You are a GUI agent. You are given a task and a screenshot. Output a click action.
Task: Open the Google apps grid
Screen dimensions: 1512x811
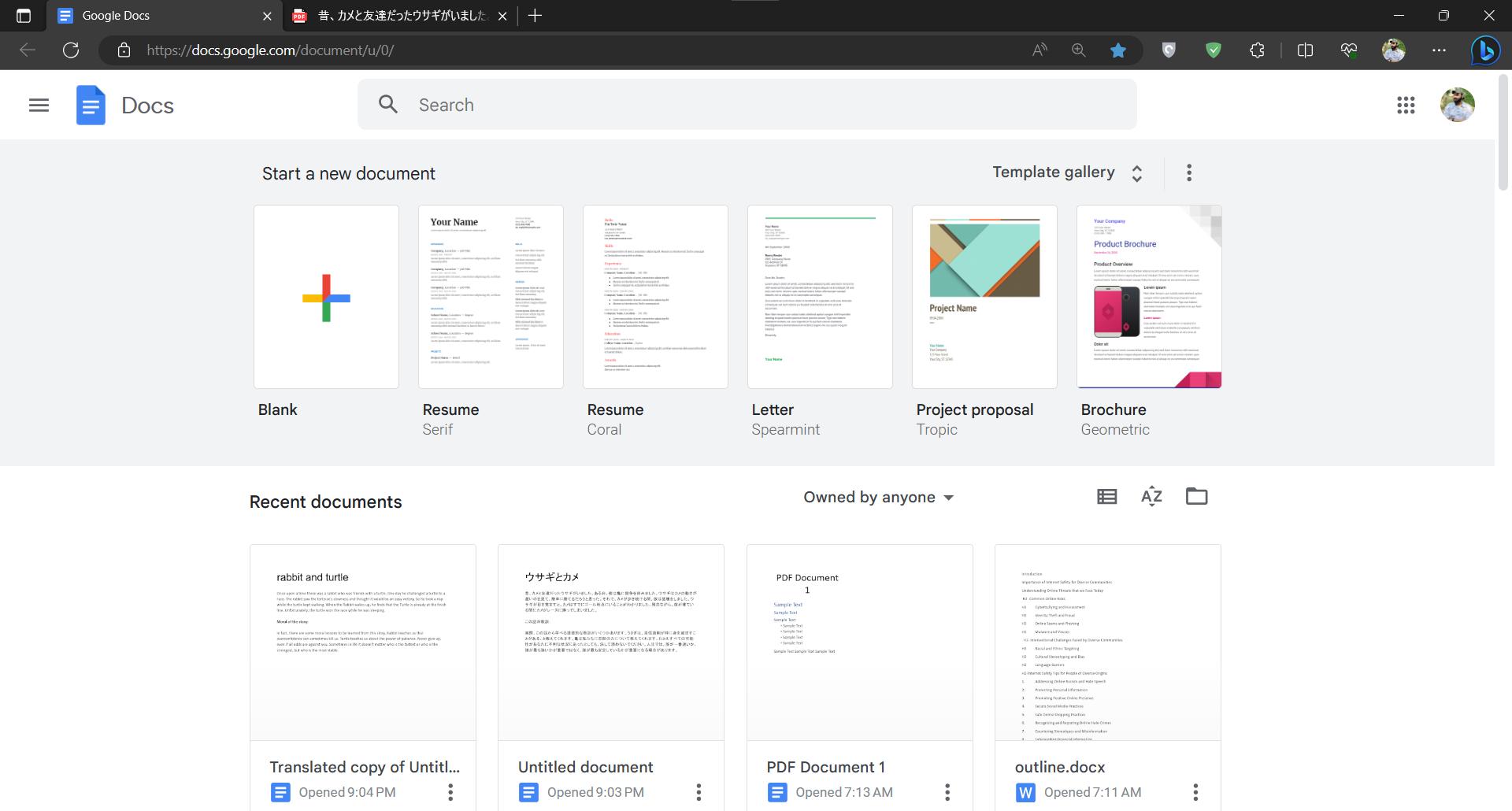click(1406, 105)
